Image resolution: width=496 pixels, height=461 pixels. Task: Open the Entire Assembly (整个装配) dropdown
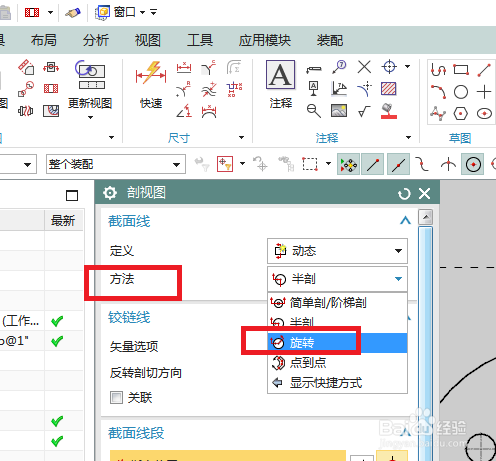(116, 164)
